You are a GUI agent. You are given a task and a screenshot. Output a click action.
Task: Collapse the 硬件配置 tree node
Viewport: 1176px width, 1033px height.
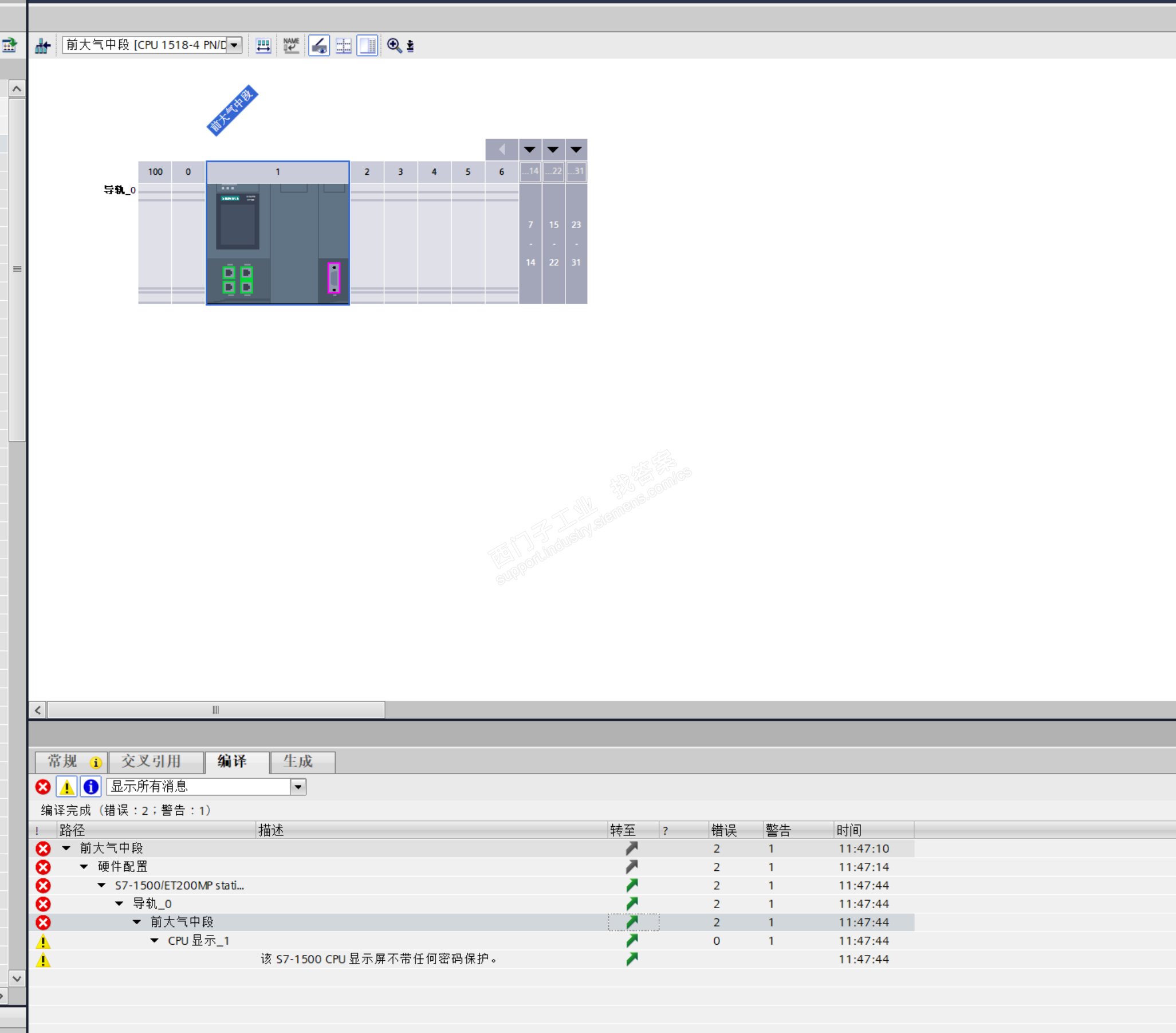[x=84, y=867]
